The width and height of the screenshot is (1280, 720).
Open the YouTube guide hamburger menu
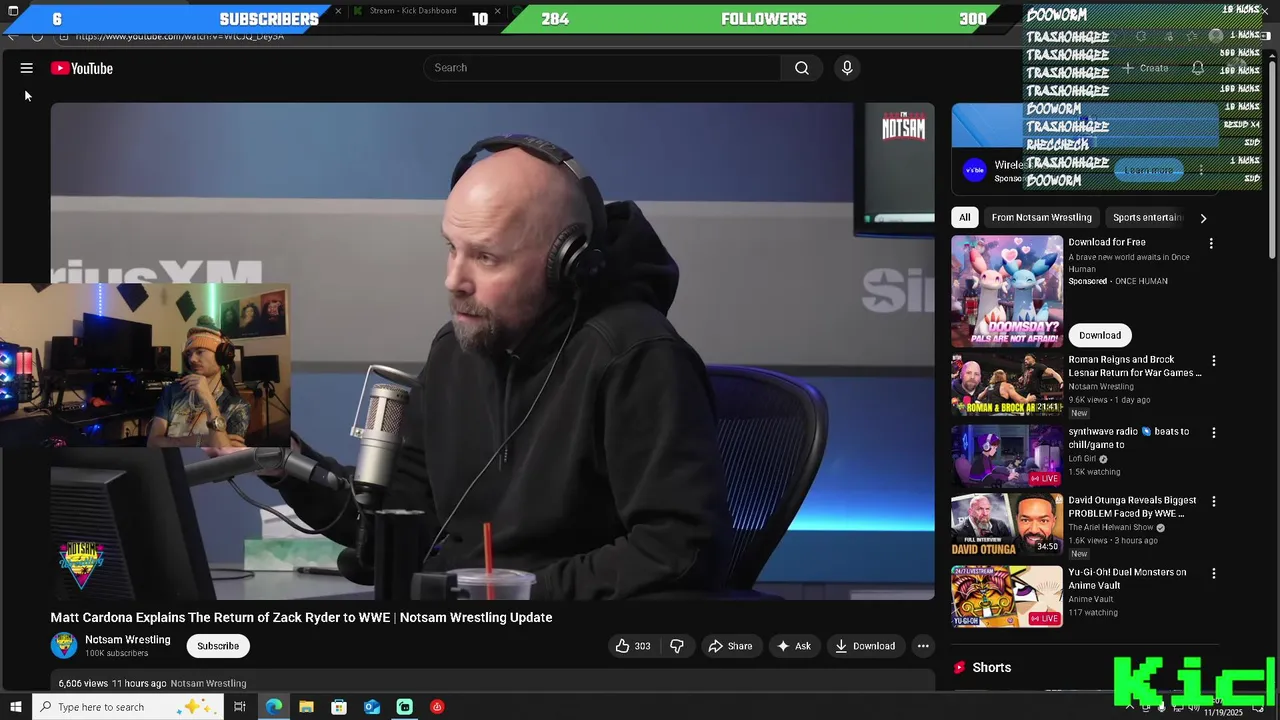(27, 68)
